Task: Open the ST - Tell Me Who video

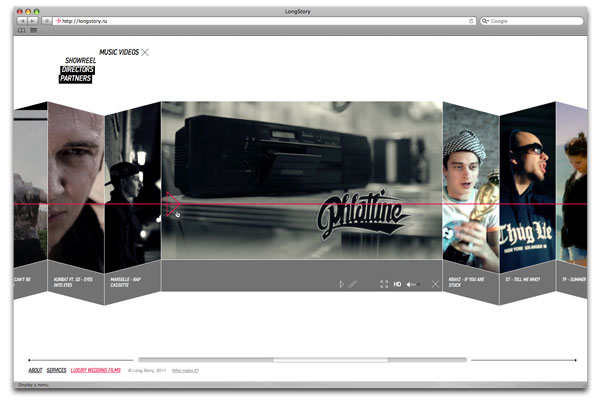Action: coord(527,188)
